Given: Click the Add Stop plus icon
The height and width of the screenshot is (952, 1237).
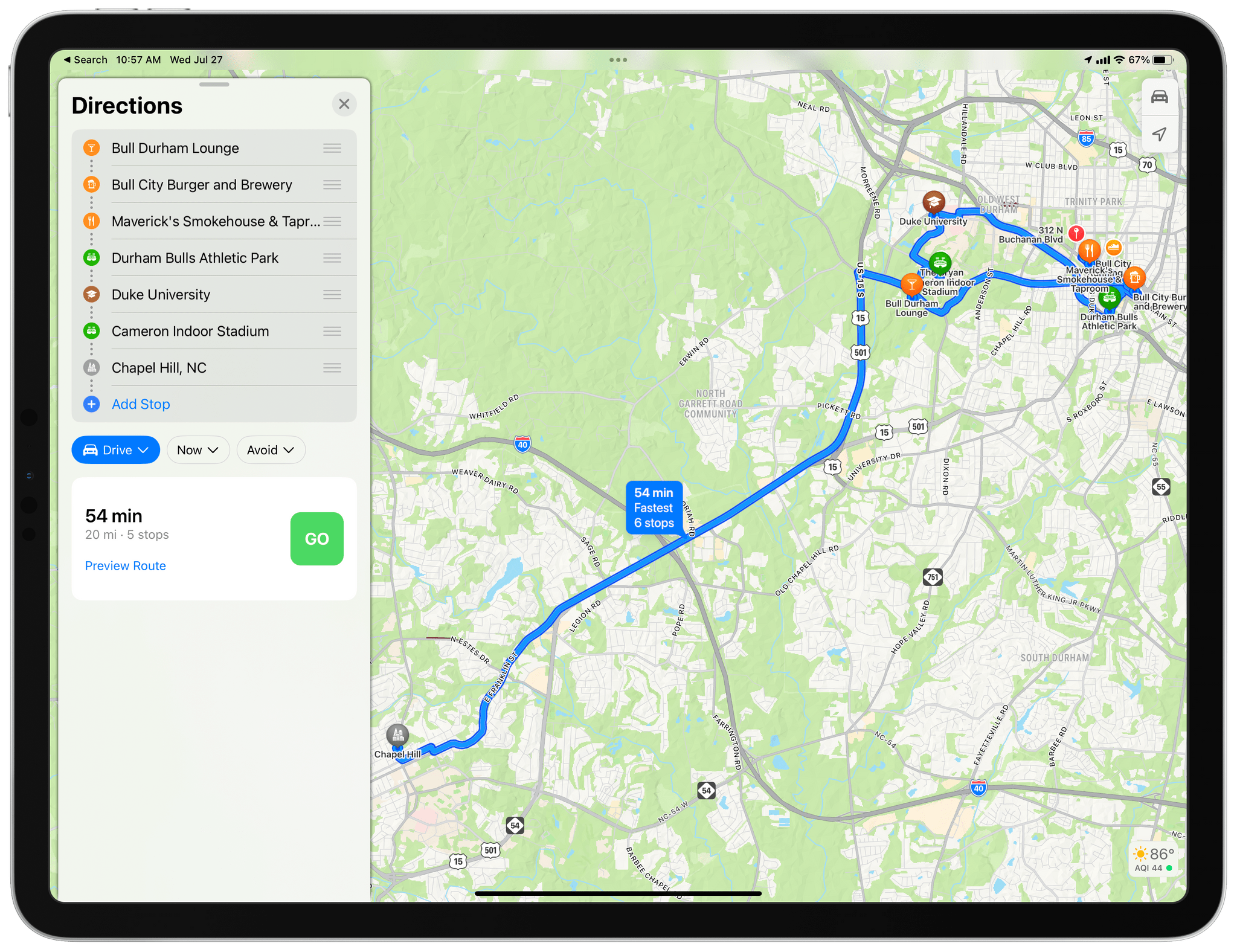Looking at the screenshot, I should (x=90, y=405).
